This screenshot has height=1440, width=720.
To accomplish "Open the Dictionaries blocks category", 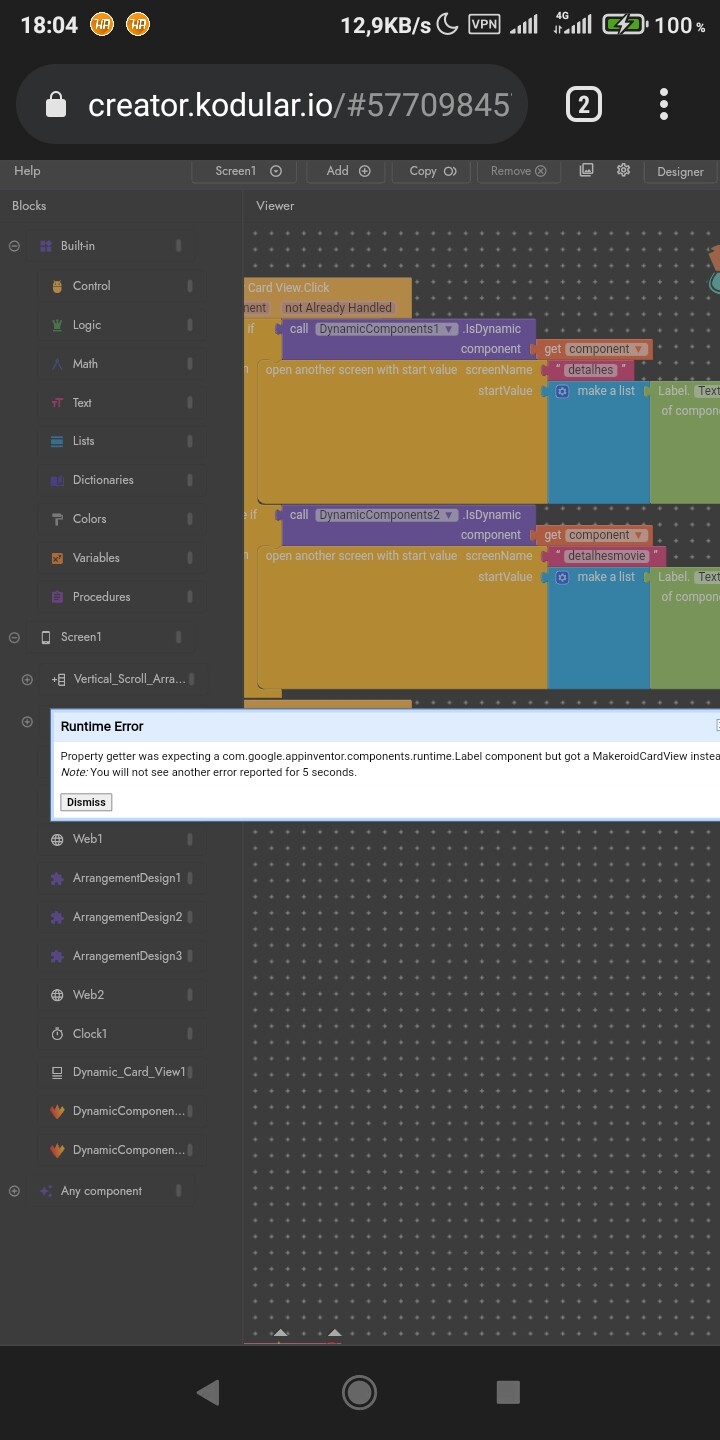I will pos(103,480).
